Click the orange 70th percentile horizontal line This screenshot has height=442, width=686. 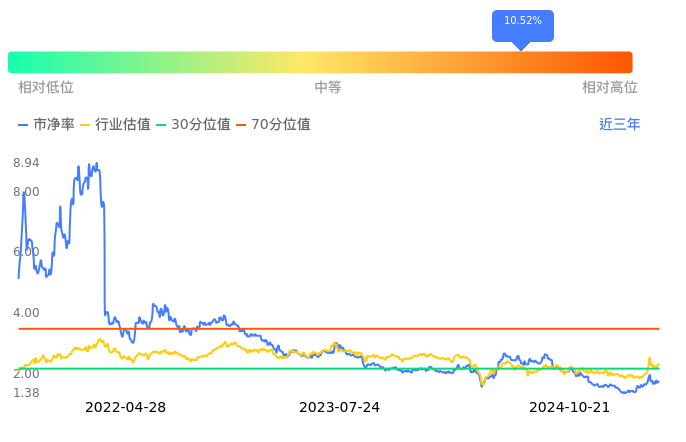click(x=400, y=328)
